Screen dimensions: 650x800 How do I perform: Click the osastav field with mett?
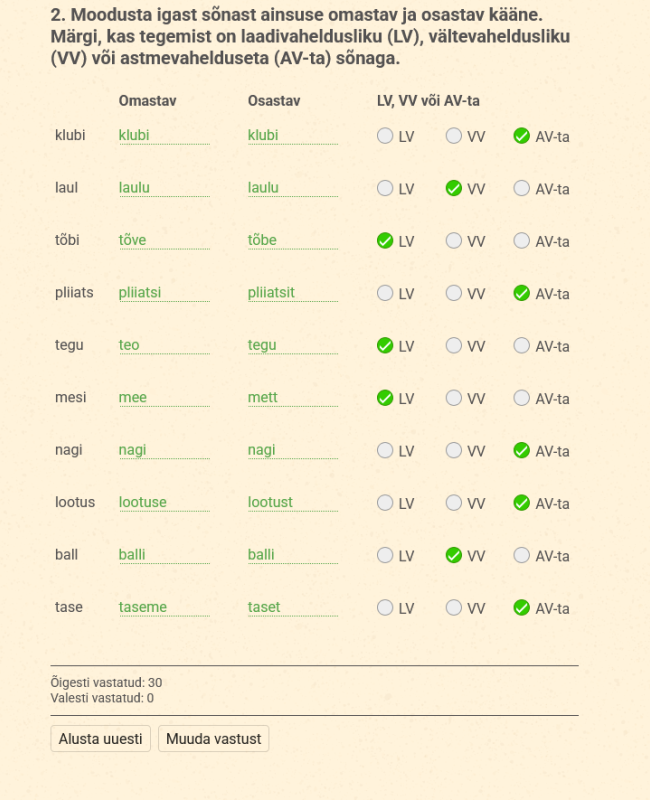[x=292, y=398]
